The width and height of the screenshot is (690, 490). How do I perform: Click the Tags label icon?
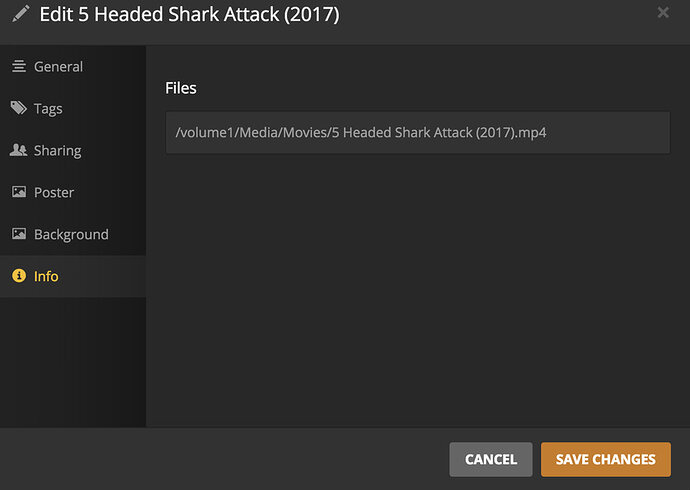click(18, 108)
